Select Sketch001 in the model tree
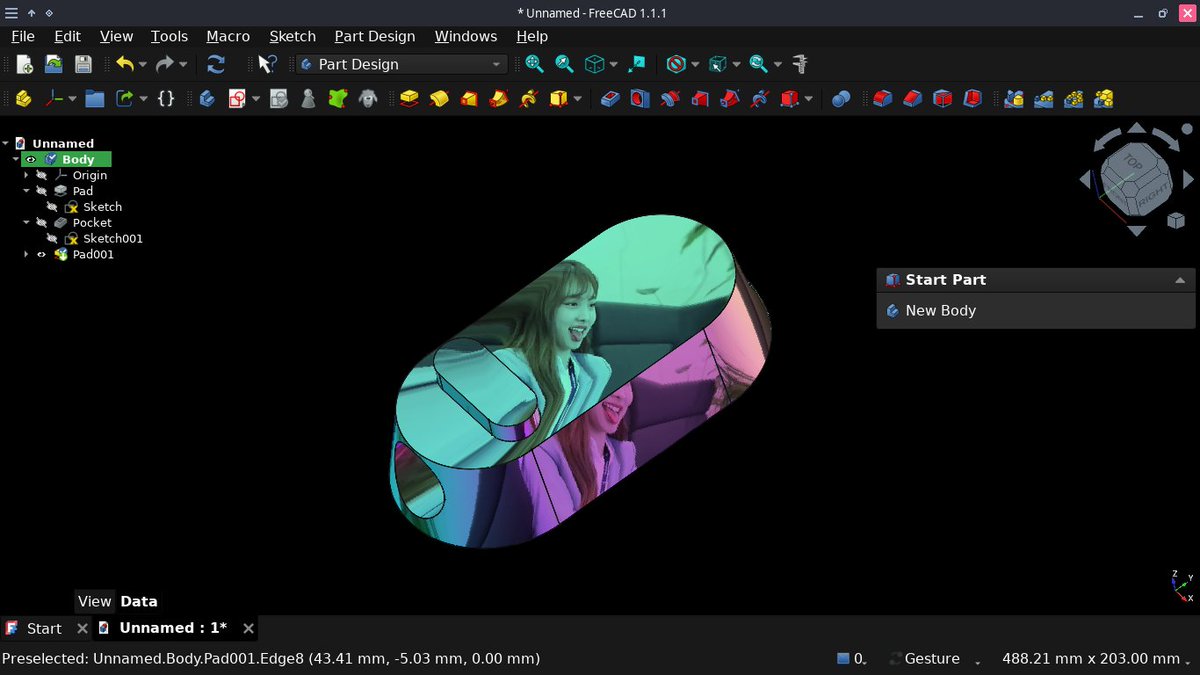This screenshot has width=1200, height=675. click(x=113, y=239)
